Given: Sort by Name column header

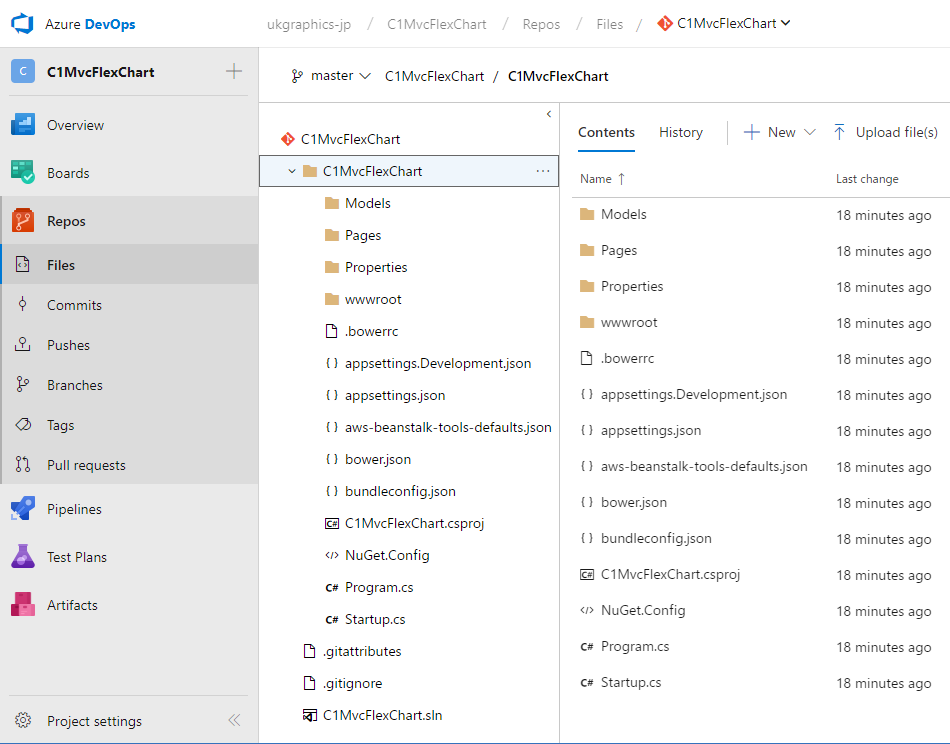Looking at the screenshot, I should [602, 179].
